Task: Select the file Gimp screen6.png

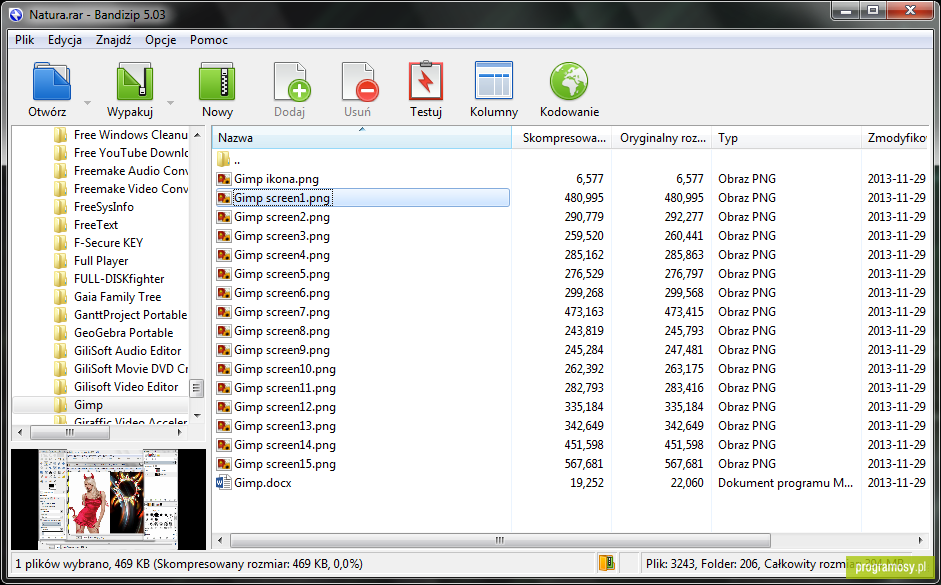Action: (x=282, y=293)
